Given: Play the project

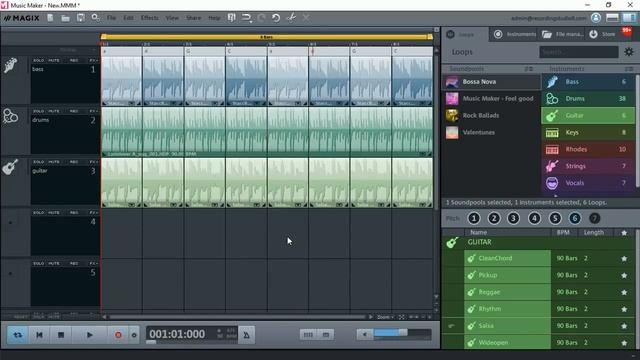Looking at the screenshot, I should click(x=90, y=335).
